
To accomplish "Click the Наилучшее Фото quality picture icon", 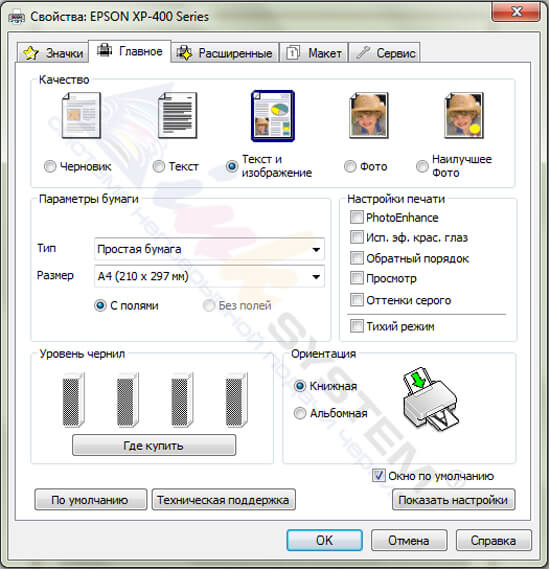I will pyautogui.click(x=464, y=115).
